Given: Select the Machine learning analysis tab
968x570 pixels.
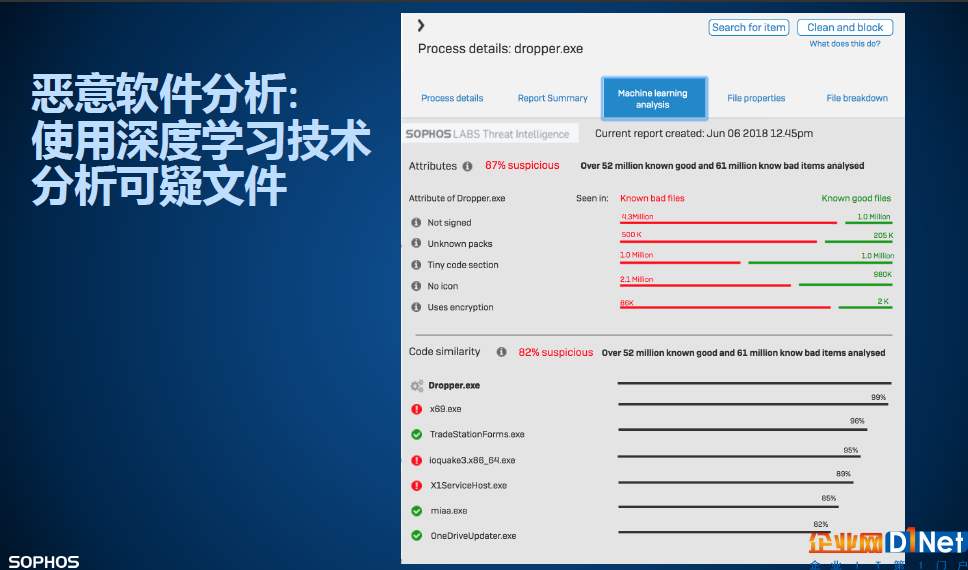Looking at the screenshot, I should [653, 99].
